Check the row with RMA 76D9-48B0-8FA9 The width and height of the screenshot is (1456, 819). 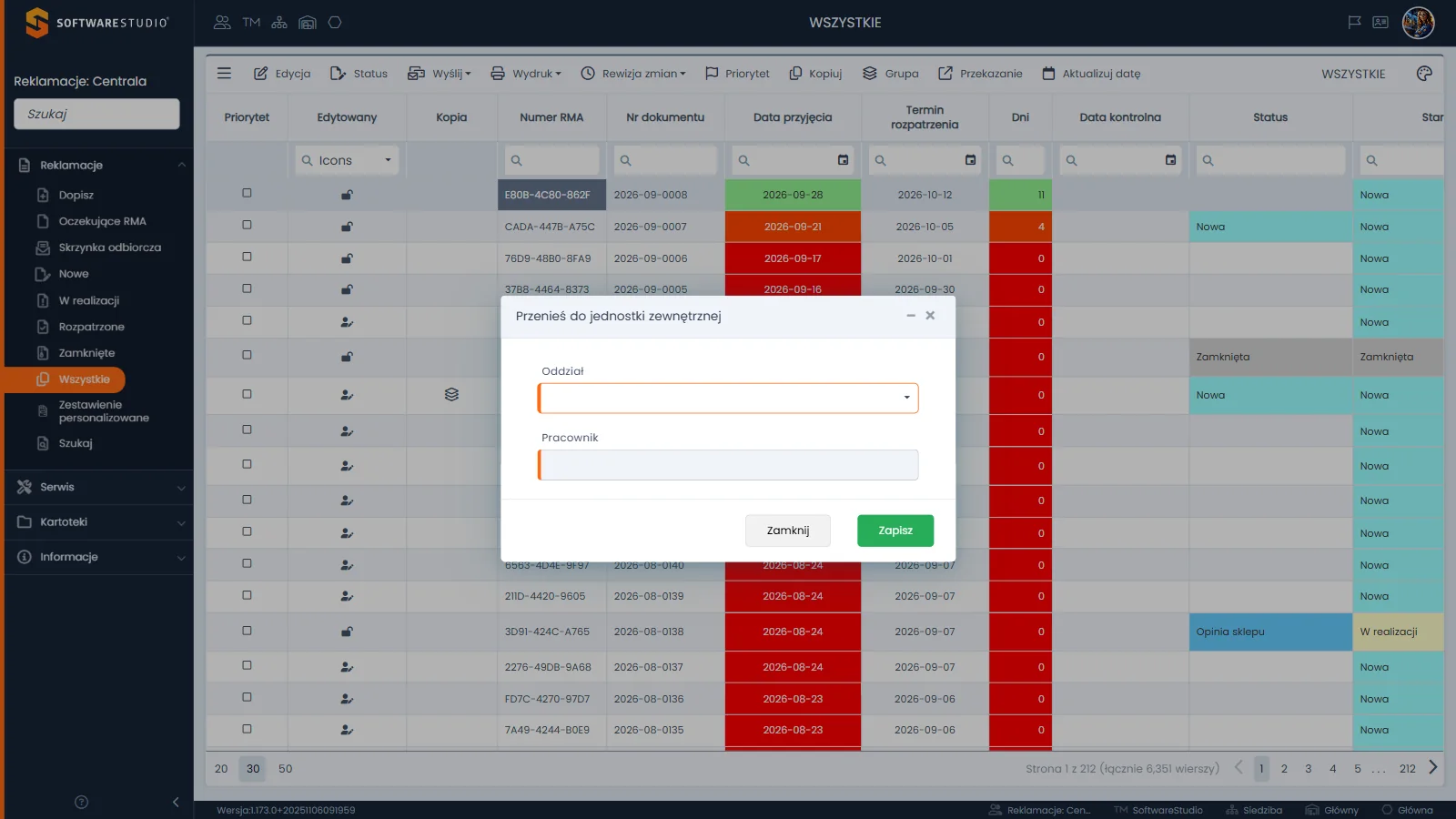pyautogui.click(x=247, y=257)
